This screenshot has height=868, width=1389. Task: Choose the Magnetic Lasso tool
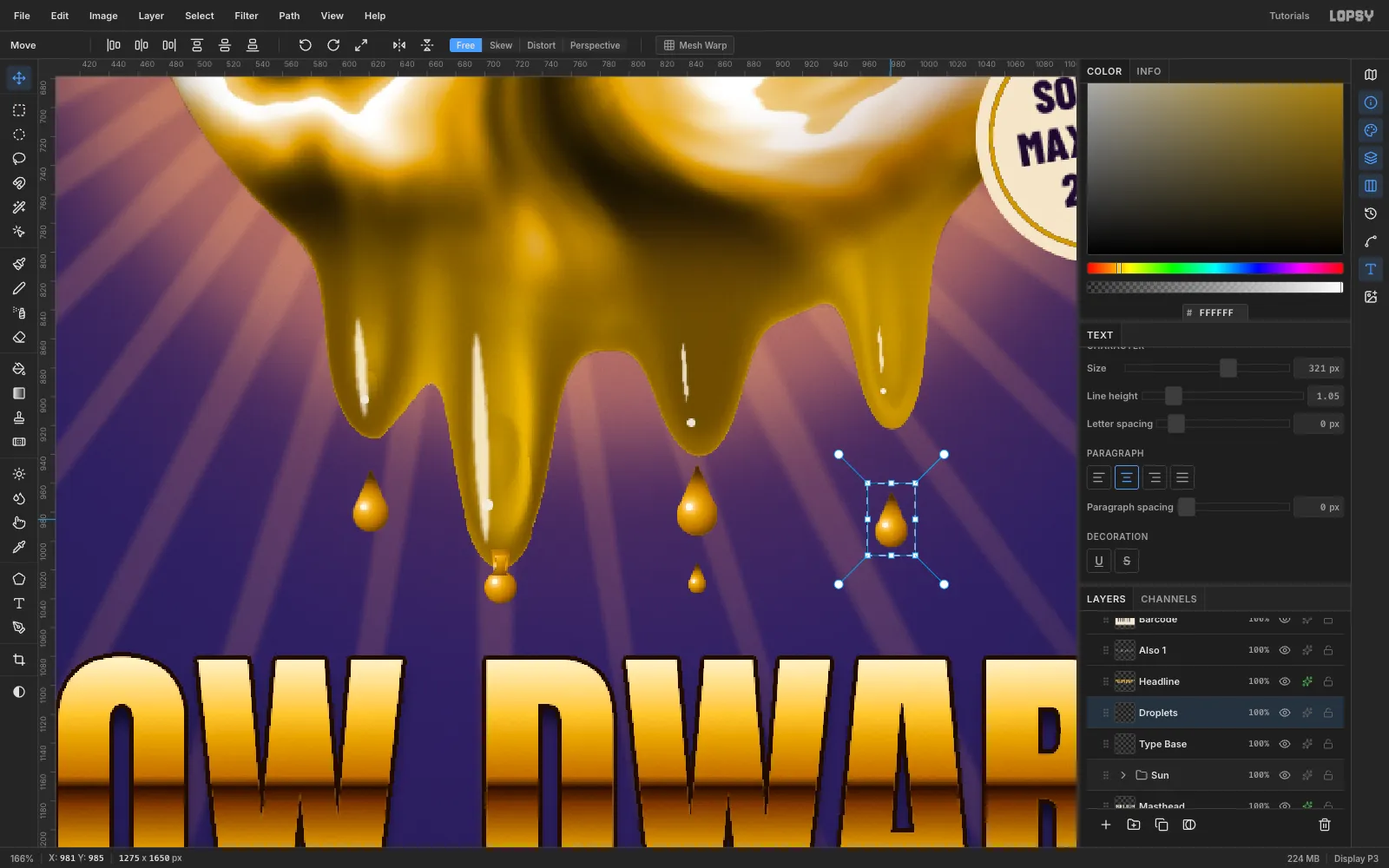pyautogui.click(x=19, y=183)
